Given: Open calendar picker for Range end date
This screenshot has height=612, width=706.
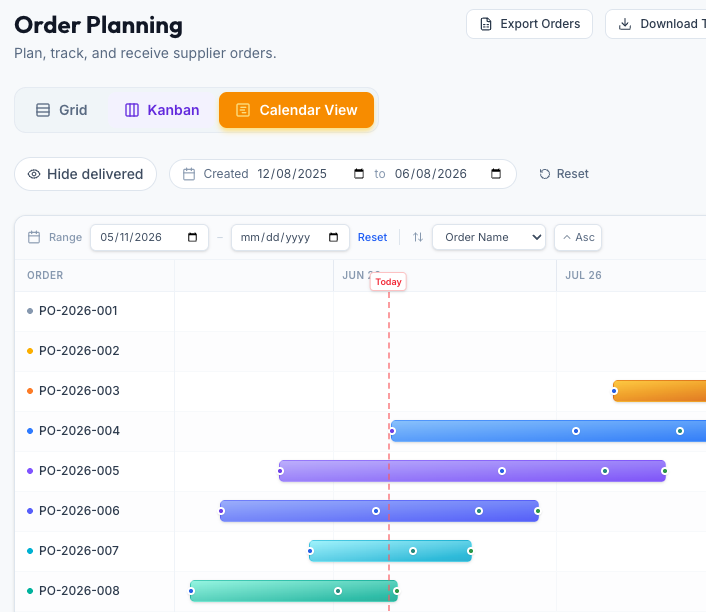Looking at the screenshot, I should tap(333, 237).
